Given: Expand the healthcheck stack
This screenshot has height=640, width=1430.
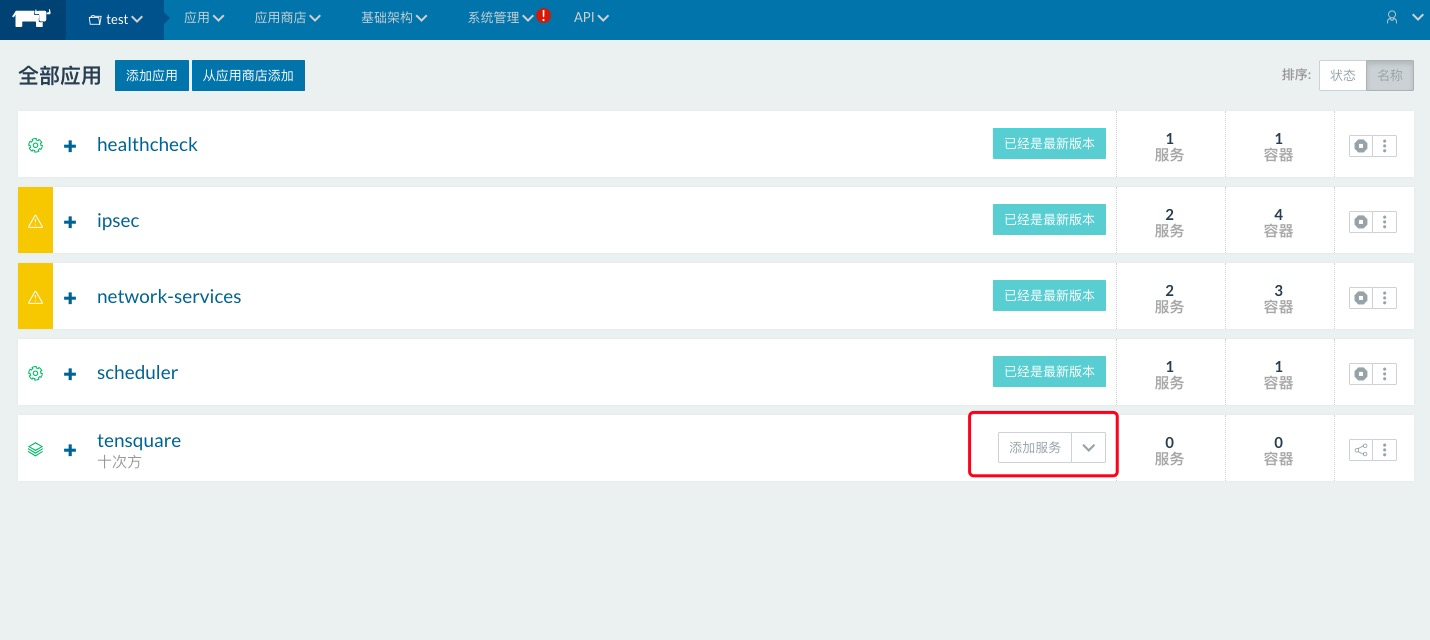Looking at the screenshot, I should point(70,146).
